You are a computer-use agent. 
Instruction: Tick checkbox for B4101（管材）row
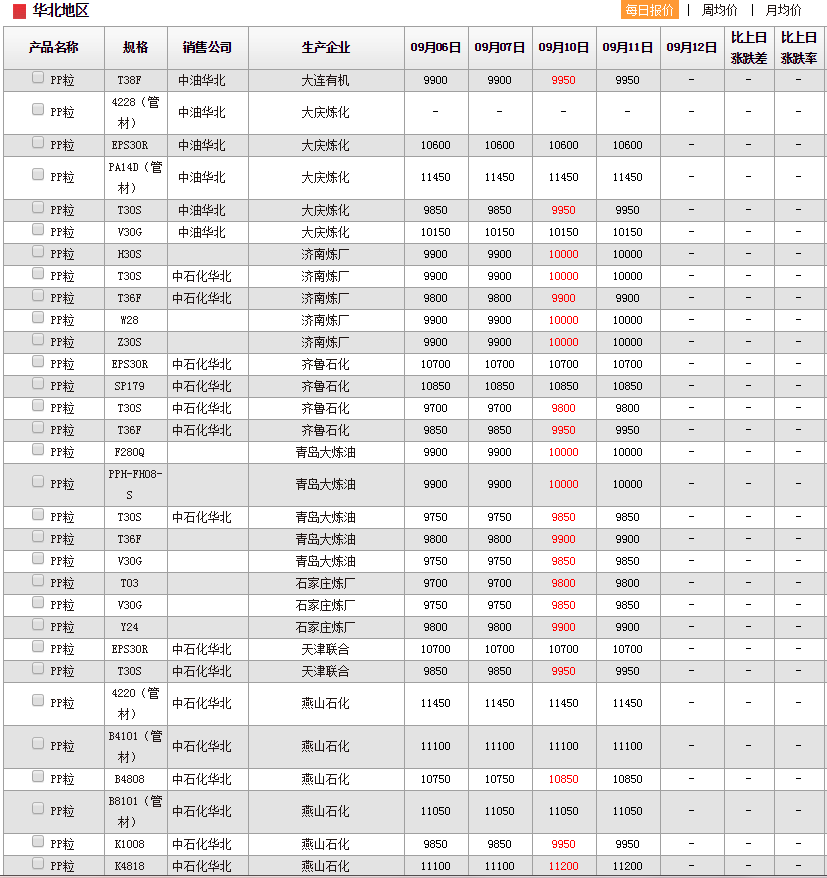(38, 744)
